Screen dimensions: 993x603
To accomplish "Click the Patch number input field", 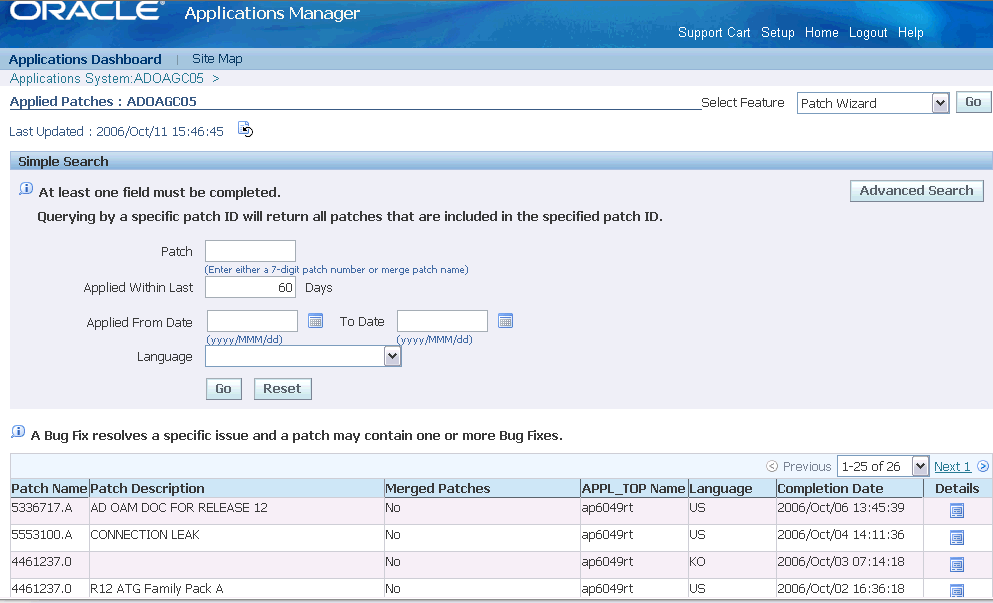I will point(250,251).
